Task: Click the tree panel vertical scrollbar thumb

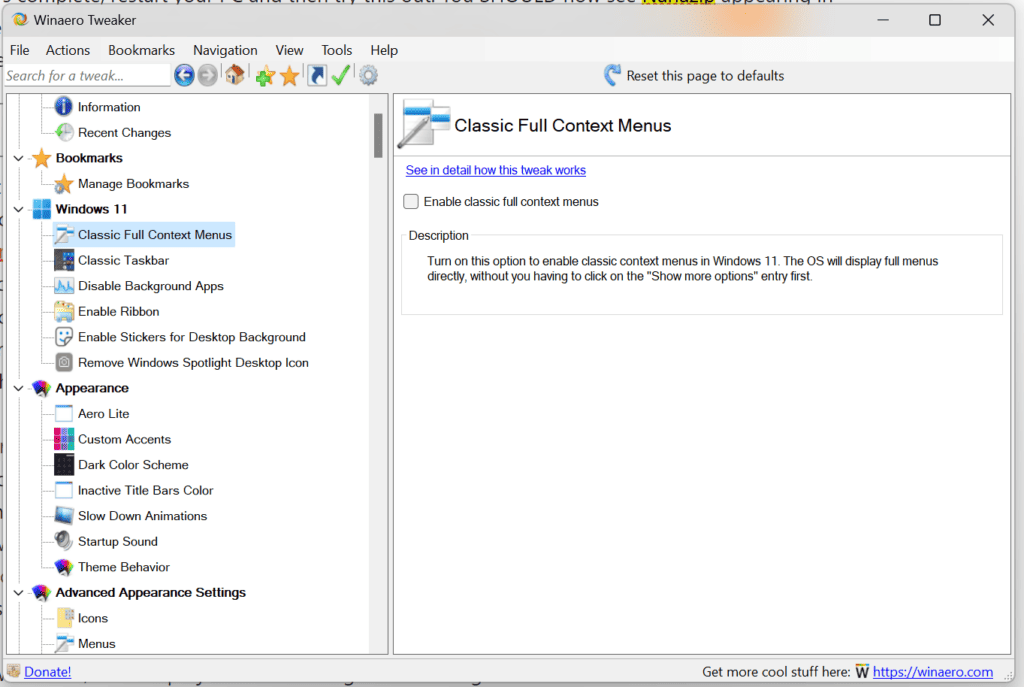Action: coord(378,135)
